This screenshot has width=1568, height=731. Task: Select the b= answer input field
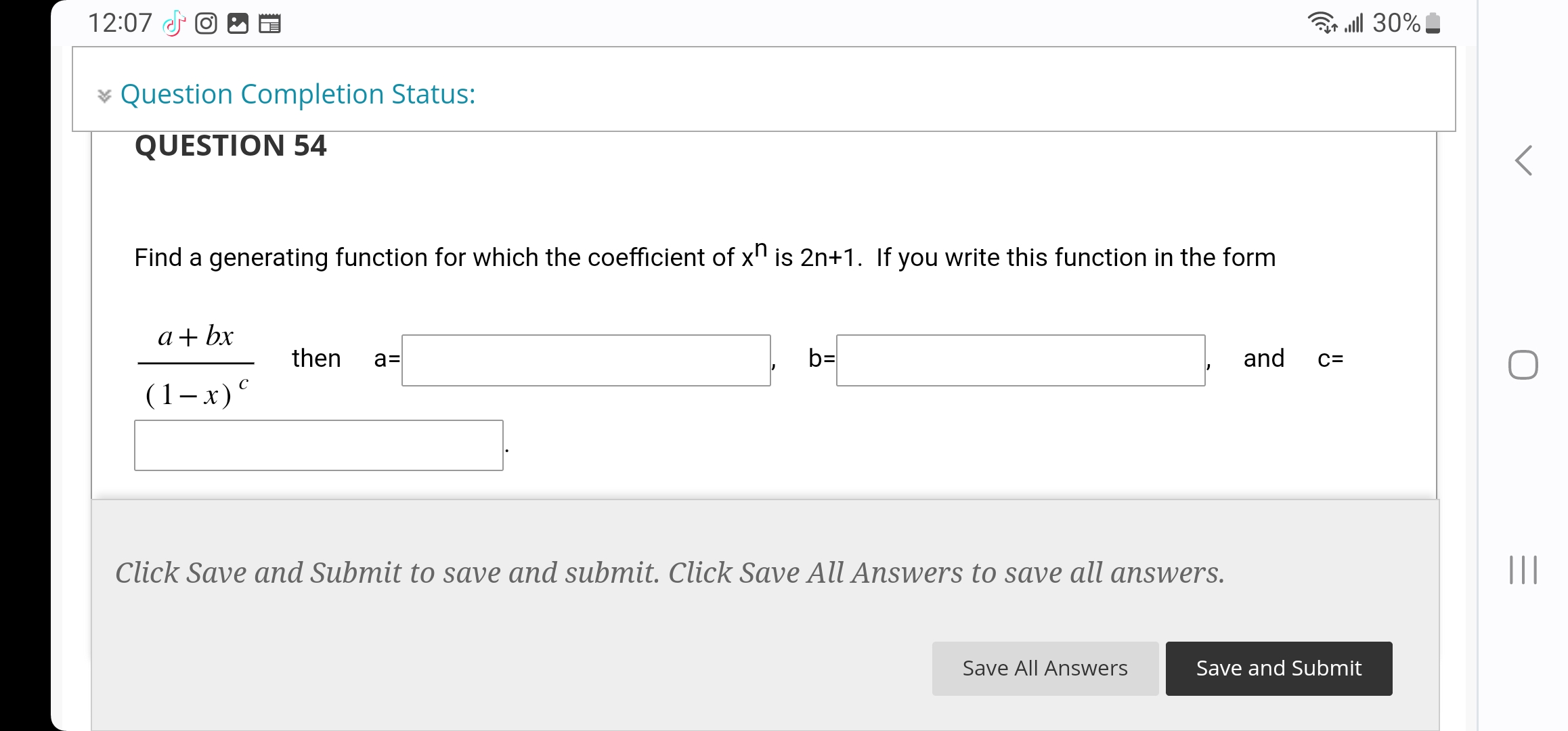coord(1020,361)
